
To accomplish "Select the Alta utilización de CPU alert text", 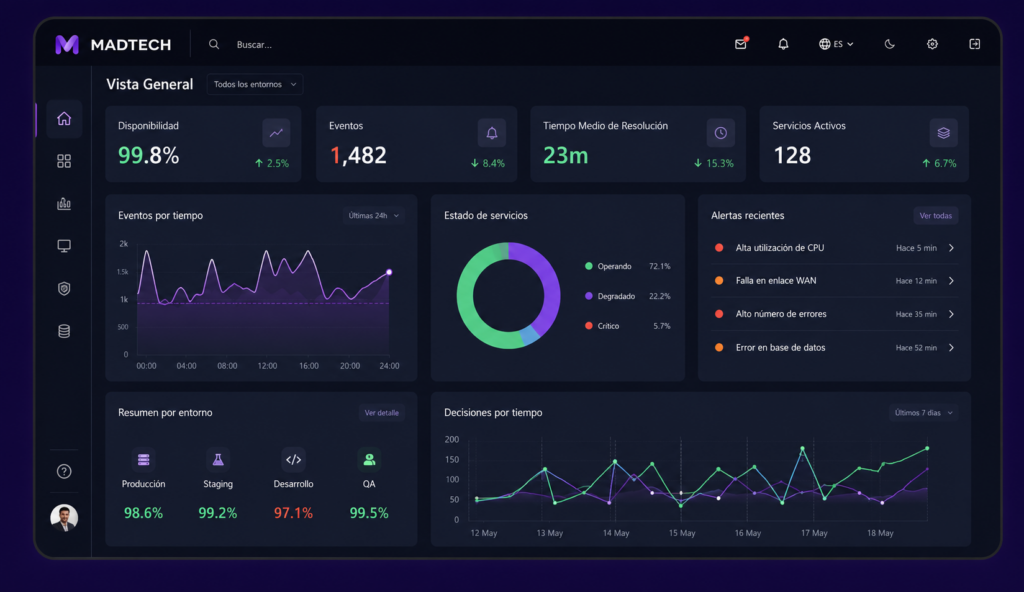I will (780, 248).
